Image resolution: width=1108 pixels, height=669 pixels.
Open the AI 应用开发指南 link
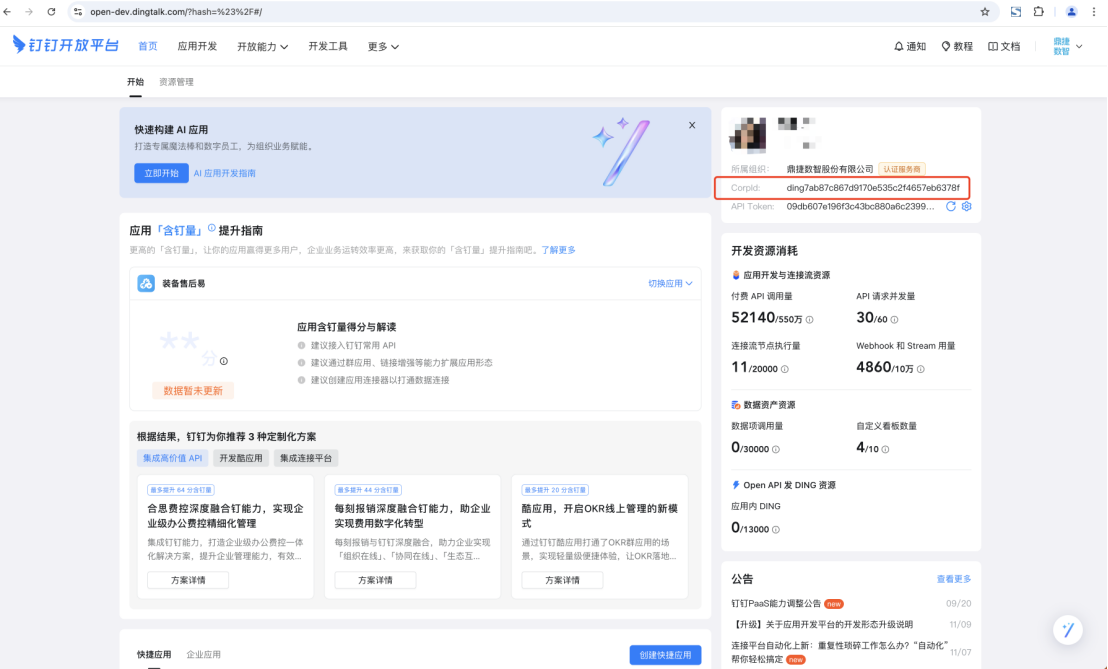[225, 173]
